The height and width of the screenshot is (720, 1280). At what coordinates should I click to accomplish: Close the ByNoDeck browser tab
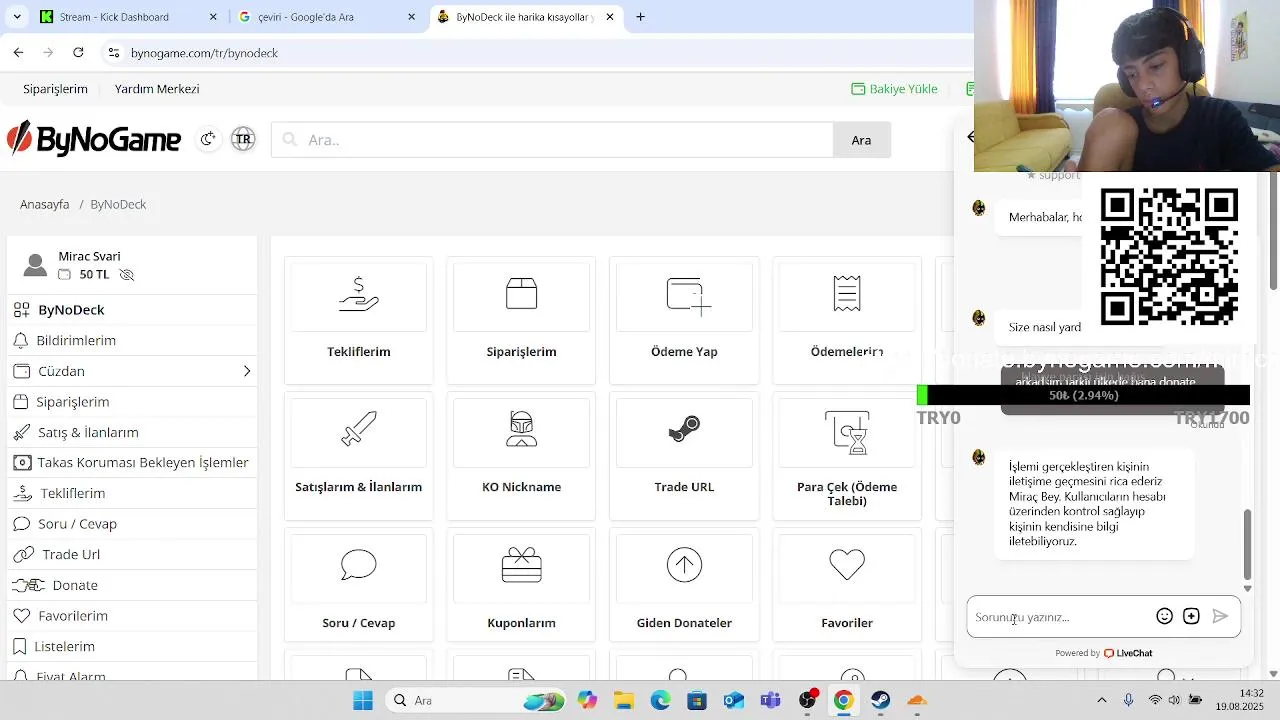[x=610, y=17]
